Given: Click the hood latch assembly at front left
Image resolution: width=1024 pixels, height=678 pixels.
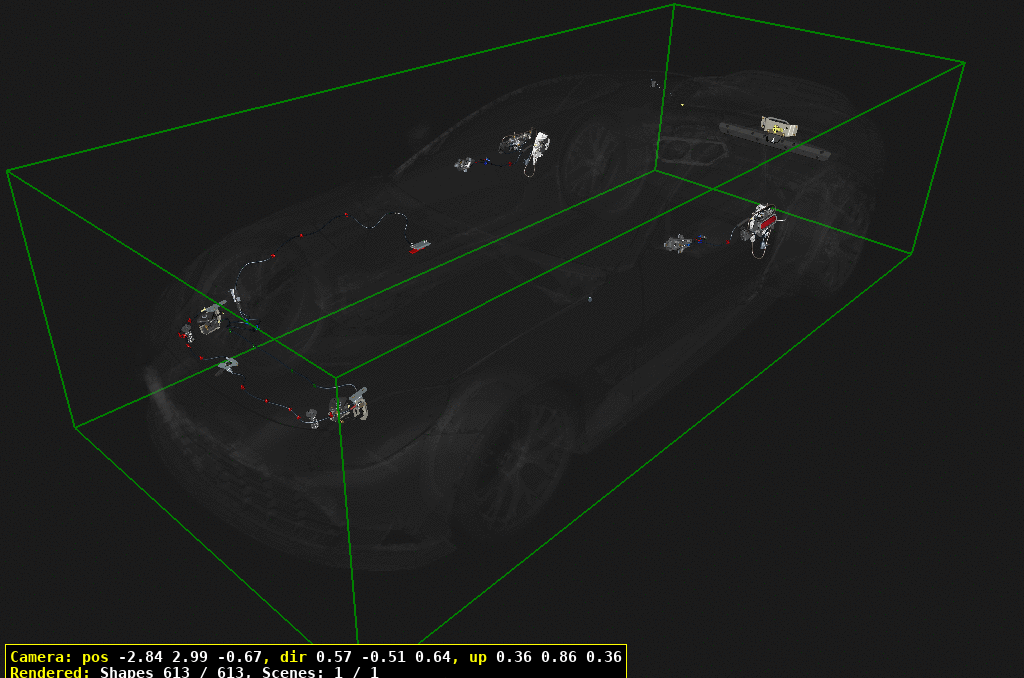Looking at the screenshot, I should [x=209, y=319].
